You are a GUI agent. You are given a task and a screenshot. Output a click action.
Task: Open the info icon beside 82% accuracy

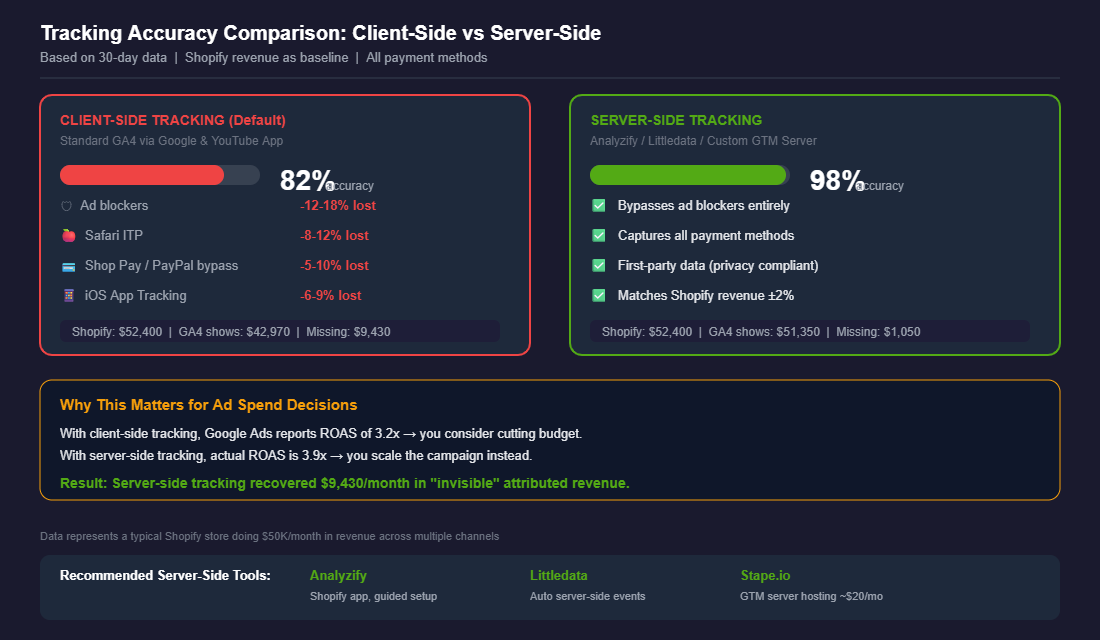tap(329, 185)
